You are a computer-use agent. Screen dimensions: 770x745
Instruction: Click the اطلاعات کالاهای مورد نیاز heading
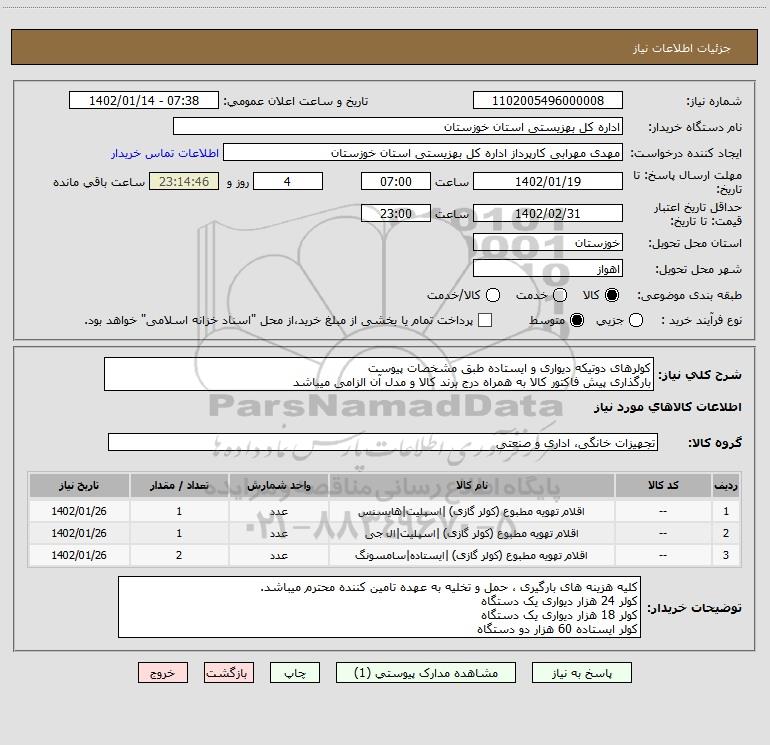point(667,407)
